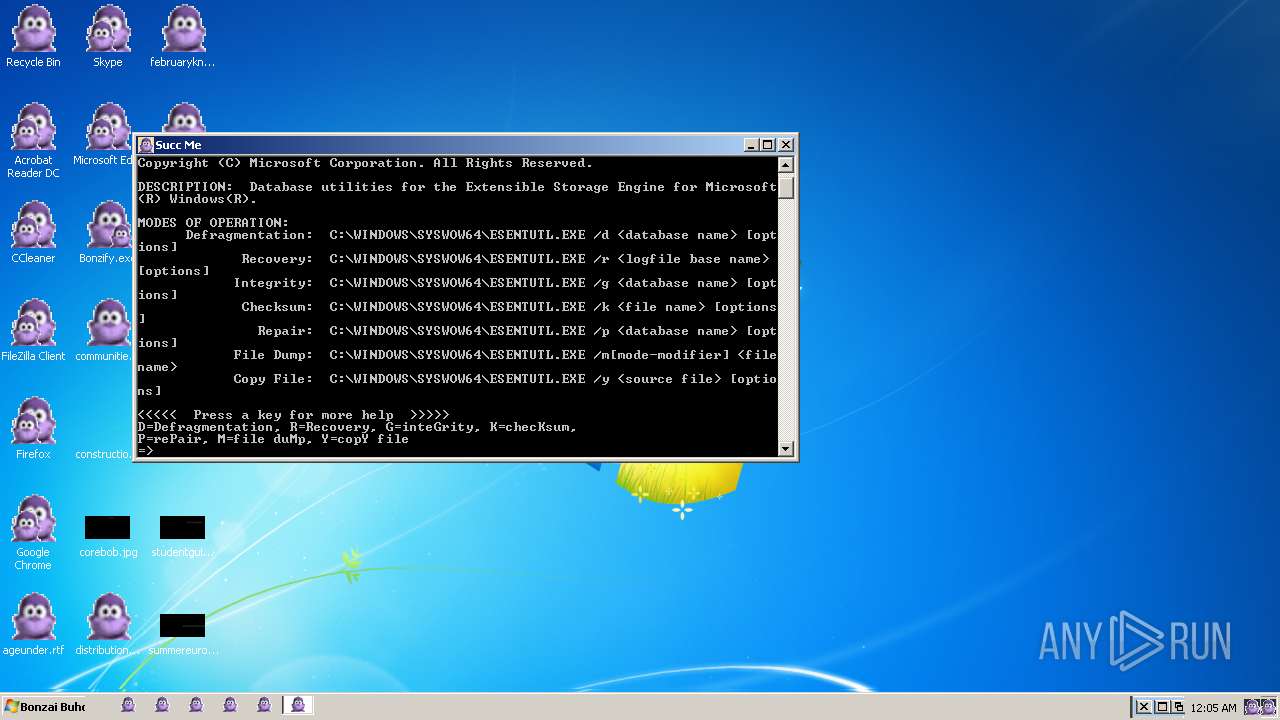Viewport: 1280px width, 720px height.
Task: Click the fifth pinned taskbar Bonzi icon
Action: 264,706
